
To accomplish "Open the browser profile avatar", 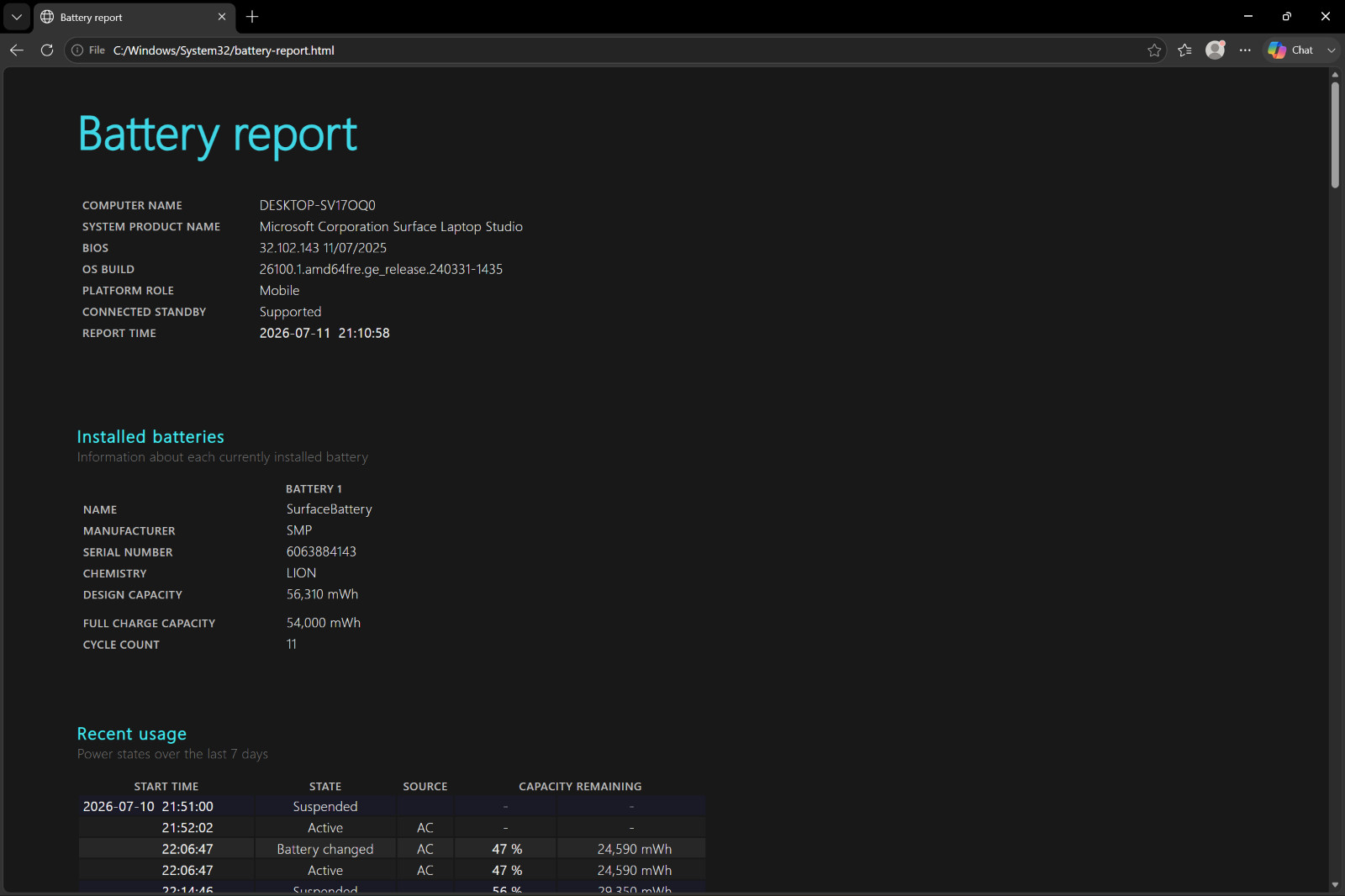I will point(1216,50).
